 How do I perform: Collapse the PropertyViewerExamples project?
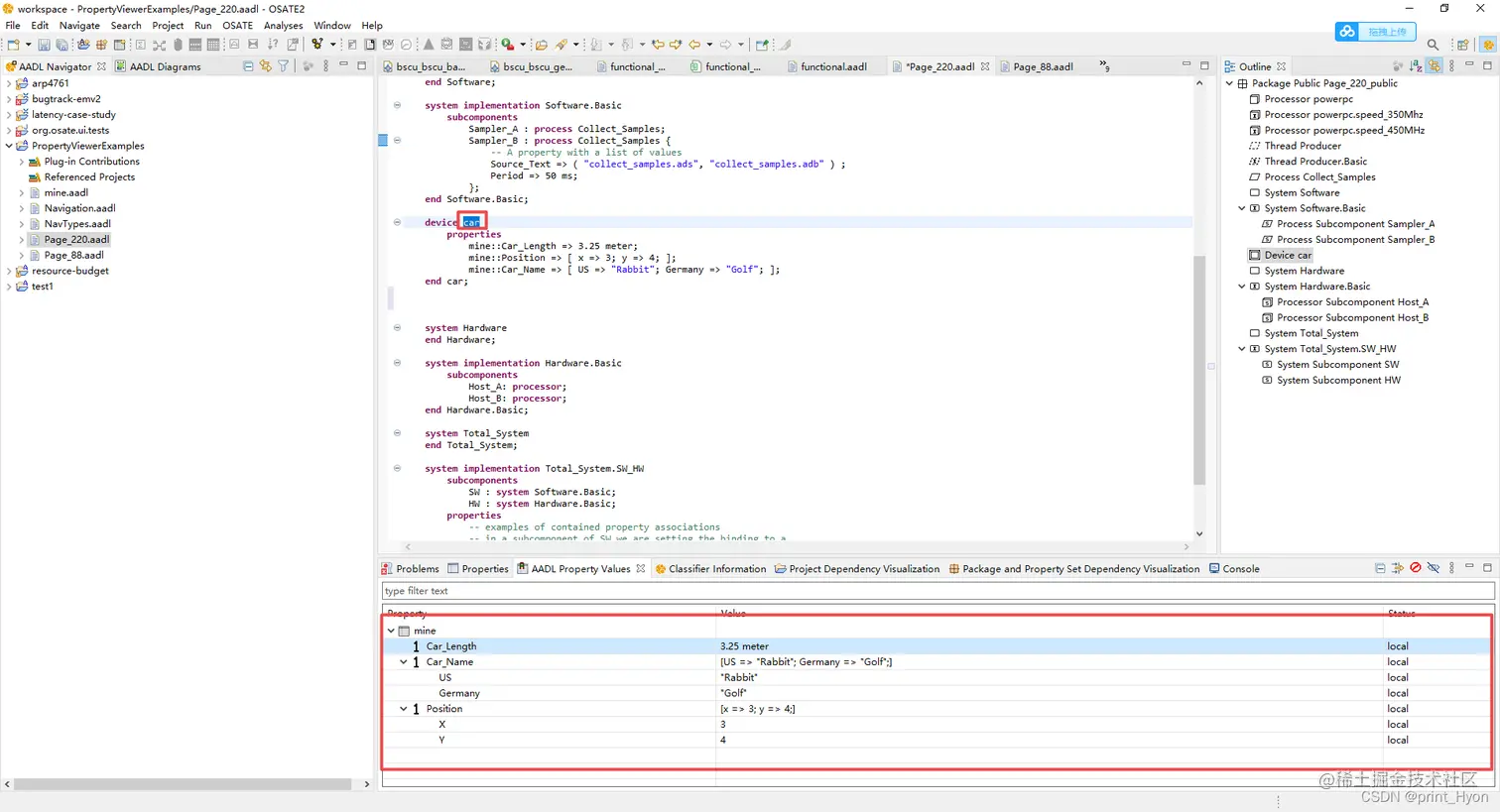[9, 146]
